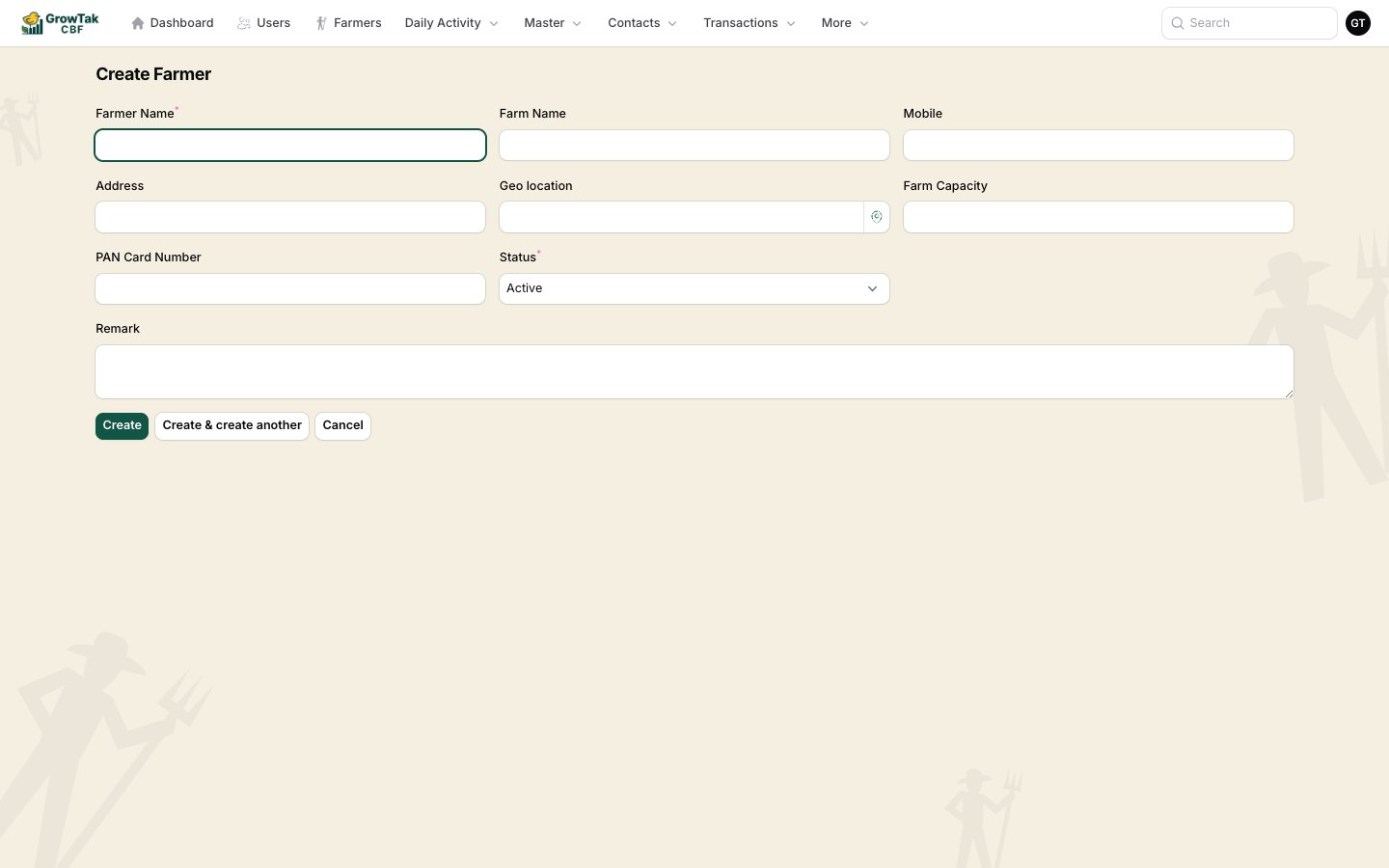Screen dimensions: 1389x868
Task: Expand the More menu chevron
Action: pos(864,24)
